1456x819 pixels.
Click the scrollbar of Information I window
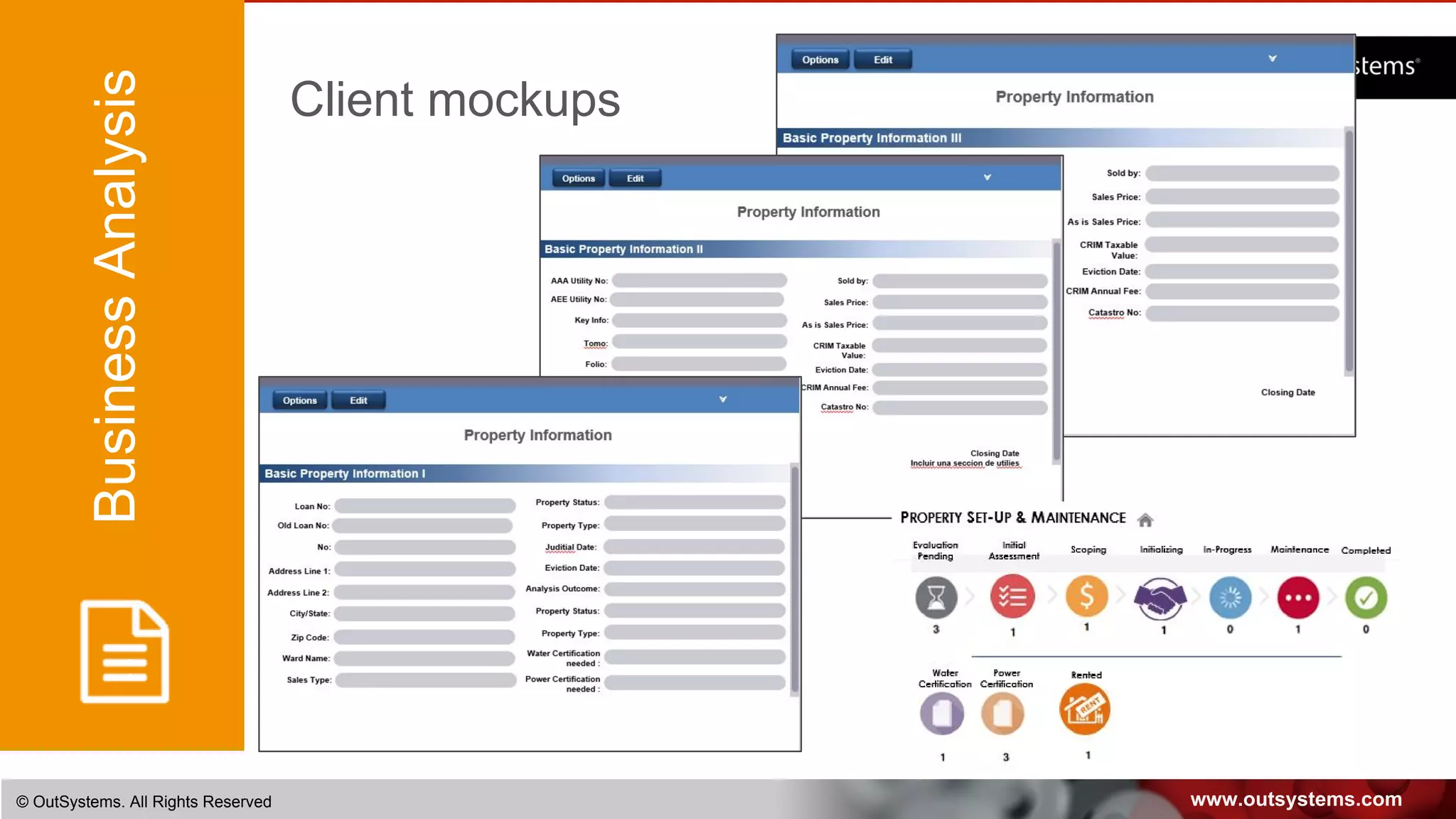point(794,579)
